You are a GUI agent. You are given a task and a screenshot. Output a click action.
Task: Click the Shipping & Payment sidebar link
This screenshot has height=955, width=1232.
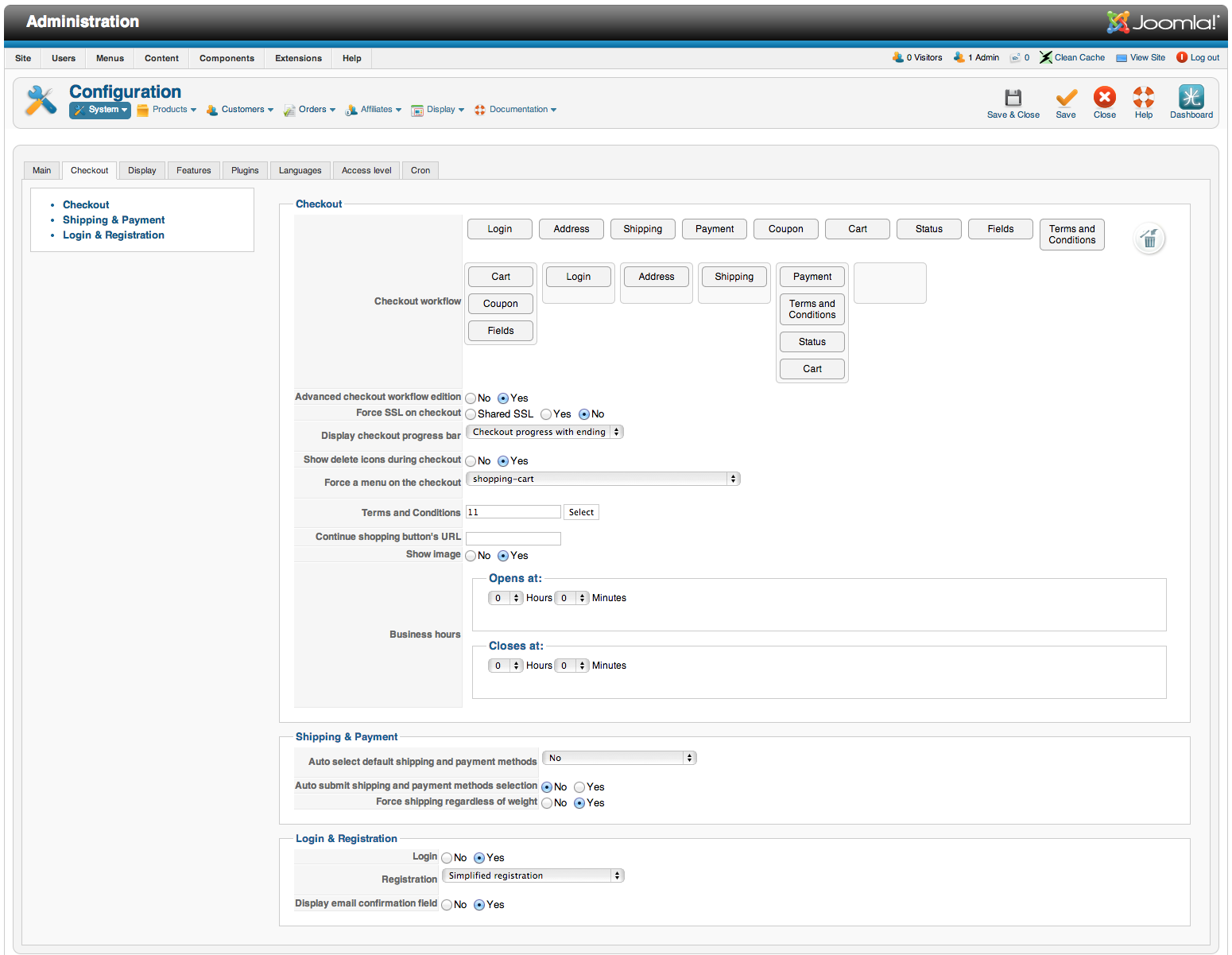pyautogui.click(x=114, y=220)
